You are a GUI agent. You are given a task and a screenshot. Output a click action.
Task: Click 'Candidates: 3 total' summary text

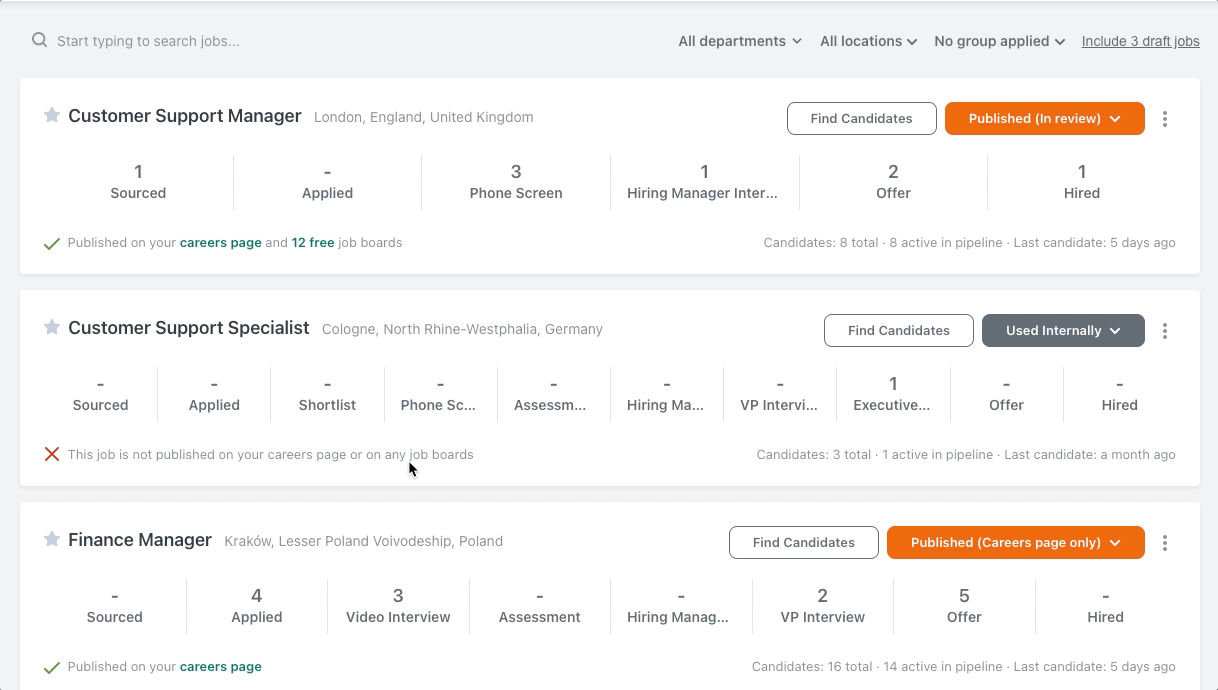point(814,454)
